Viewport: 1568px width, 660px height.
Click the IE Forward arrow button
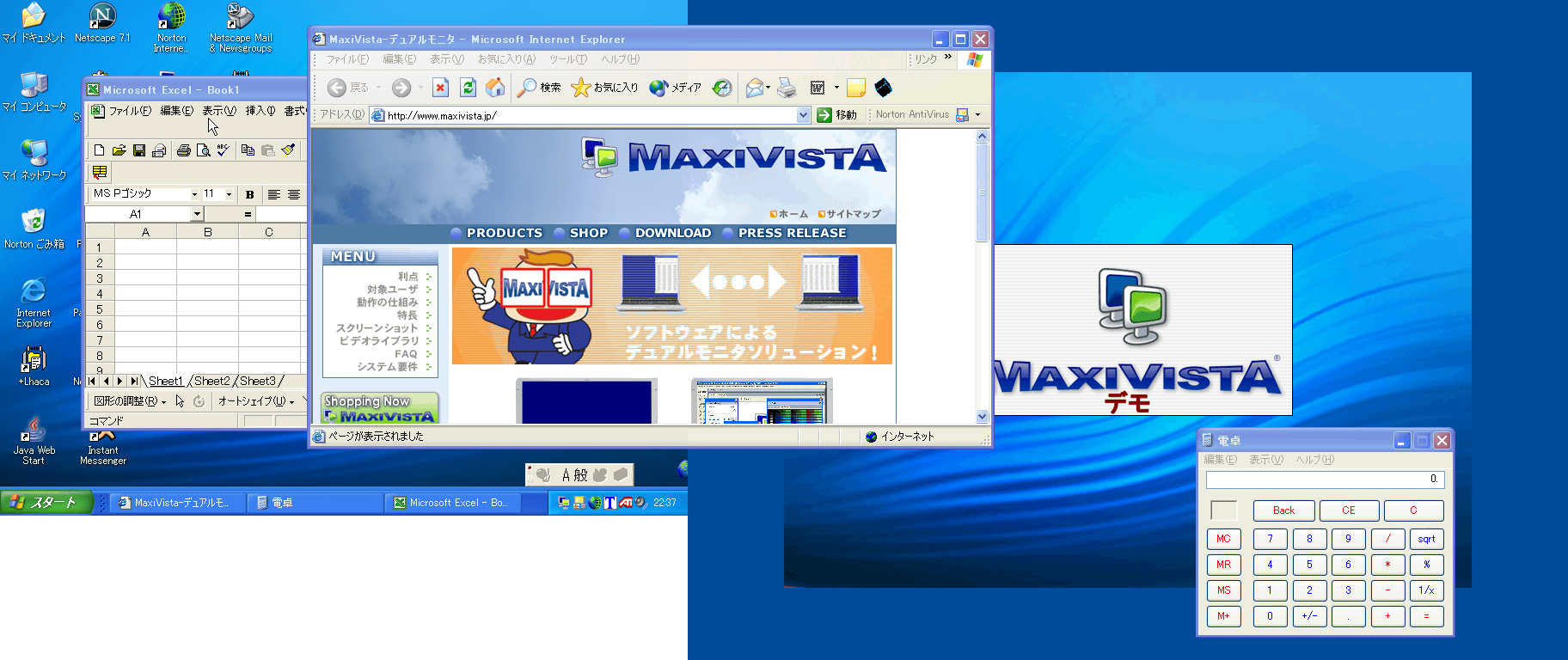pyautogui.click(x=401, y=88)
